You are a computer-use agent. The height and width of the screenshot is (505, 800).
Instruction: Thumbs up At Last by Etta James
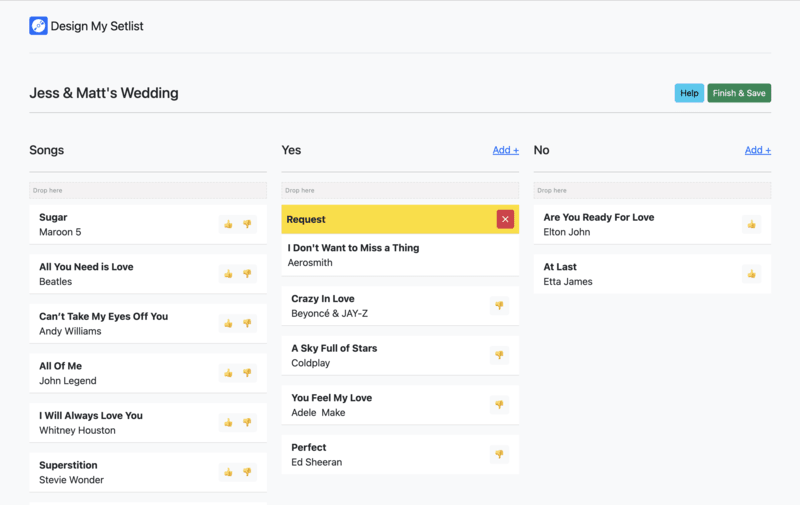tap(752, 274)
